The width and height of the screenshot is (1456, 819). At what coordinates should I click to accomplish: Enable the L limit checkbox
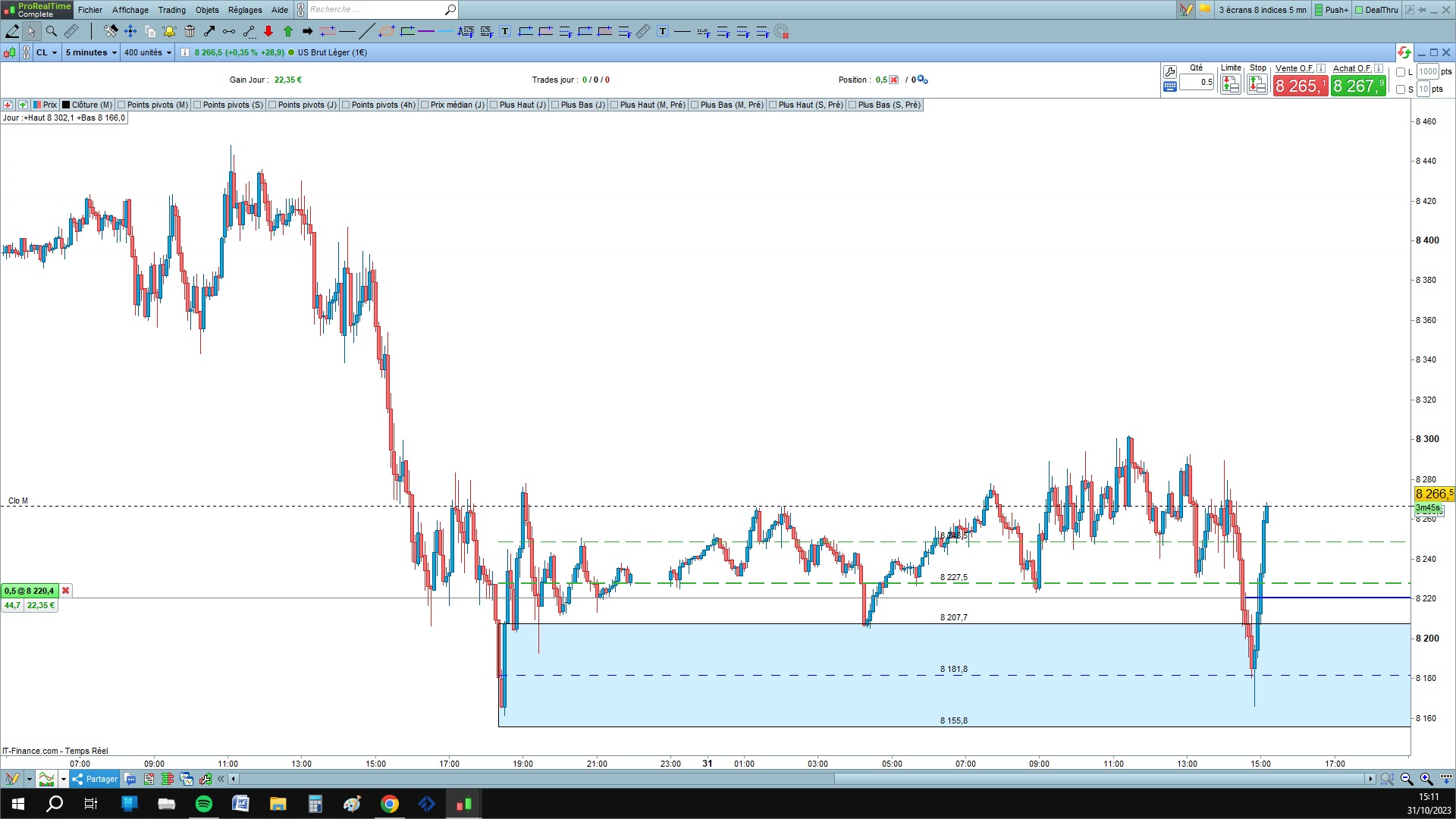tap(1401, 72)
